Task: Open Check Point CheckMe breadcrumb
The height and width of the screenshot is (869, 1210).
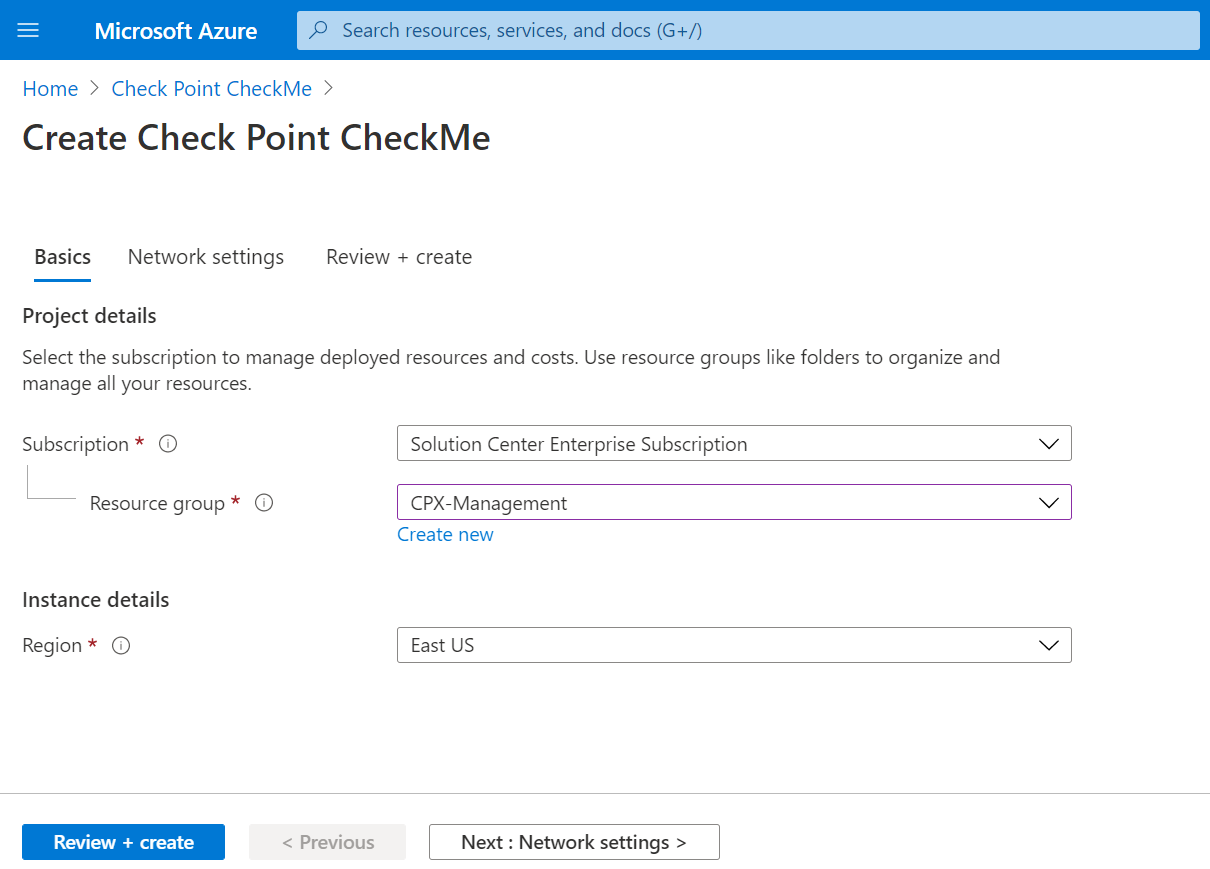Action: [x=212, y=89]
